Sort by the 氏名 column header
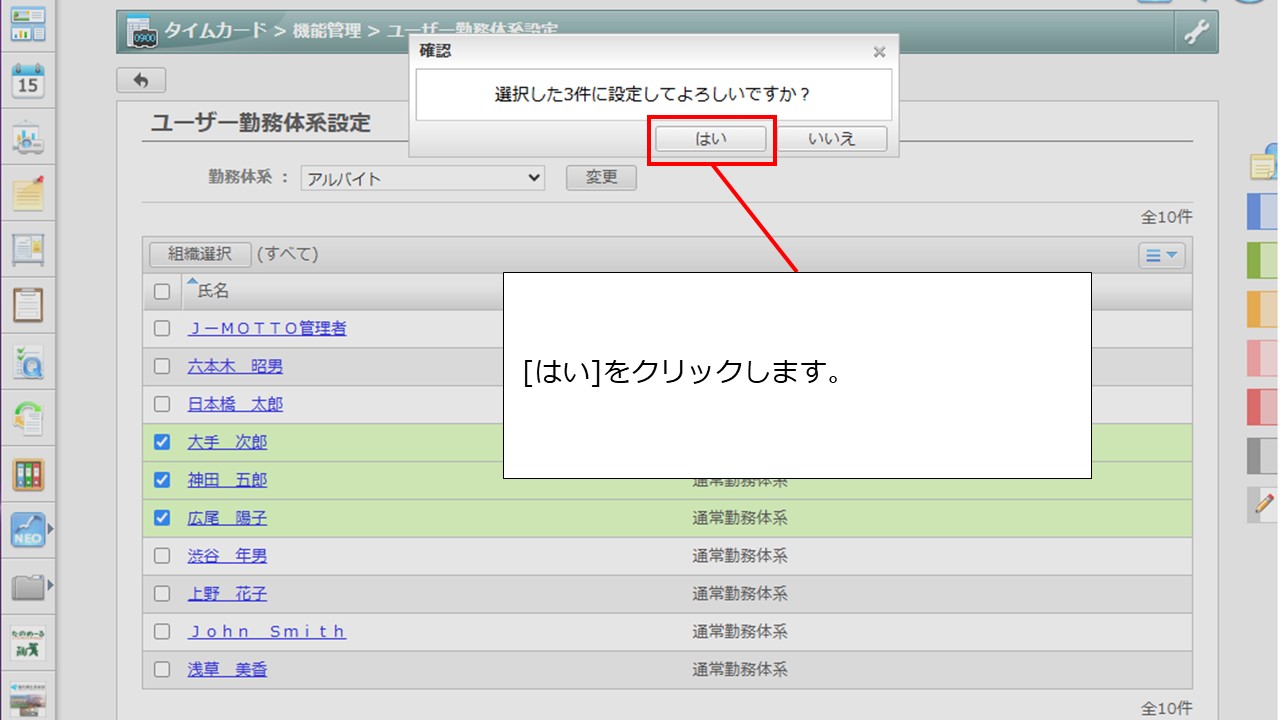1280x720 pixels. [x=213, y=291]
